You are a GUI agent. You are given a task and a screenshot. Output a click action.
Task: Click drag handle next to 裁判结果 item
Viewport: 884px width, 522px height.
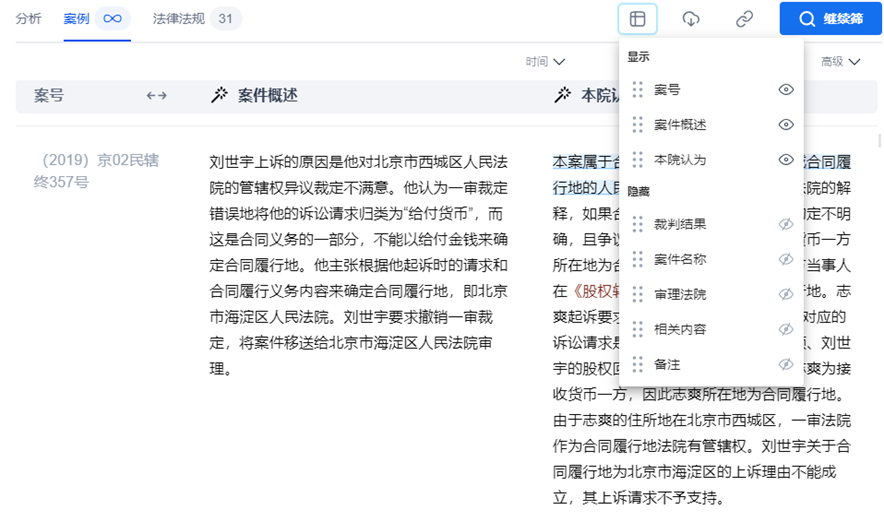[637, 224]
